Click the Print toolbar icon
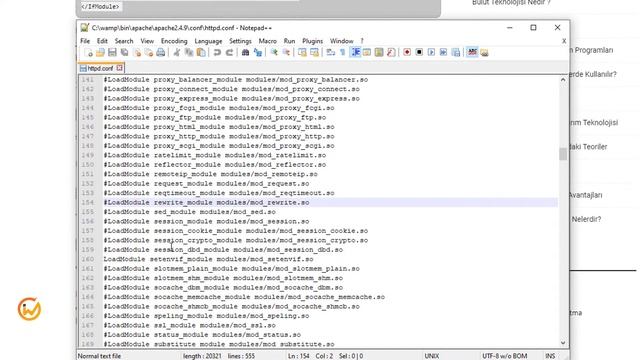640x360 pixels. click(x=161, y=52)
